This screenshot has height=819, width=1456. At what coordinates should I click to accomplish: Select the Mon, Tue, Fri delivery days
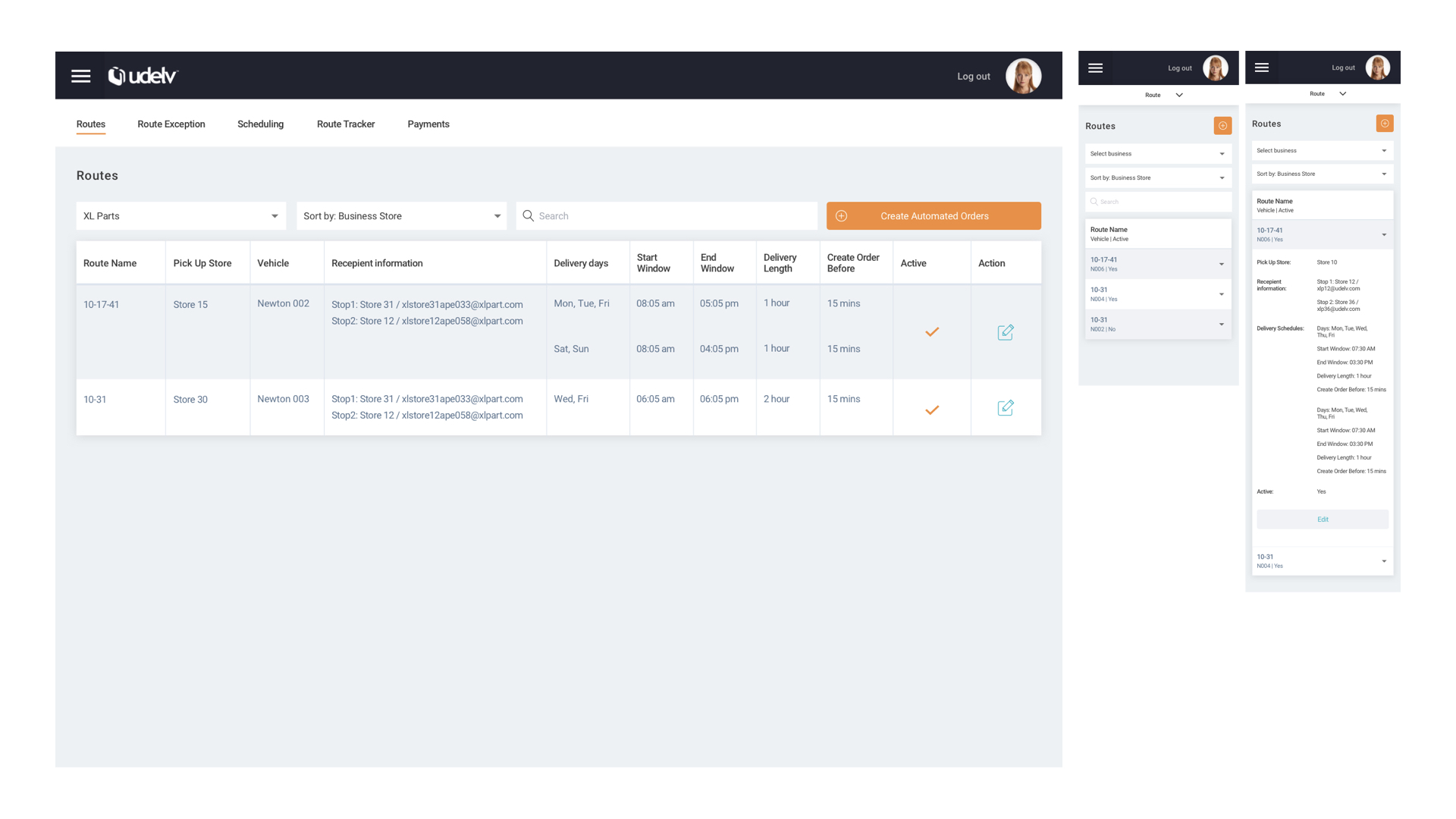tap(582, 303)
